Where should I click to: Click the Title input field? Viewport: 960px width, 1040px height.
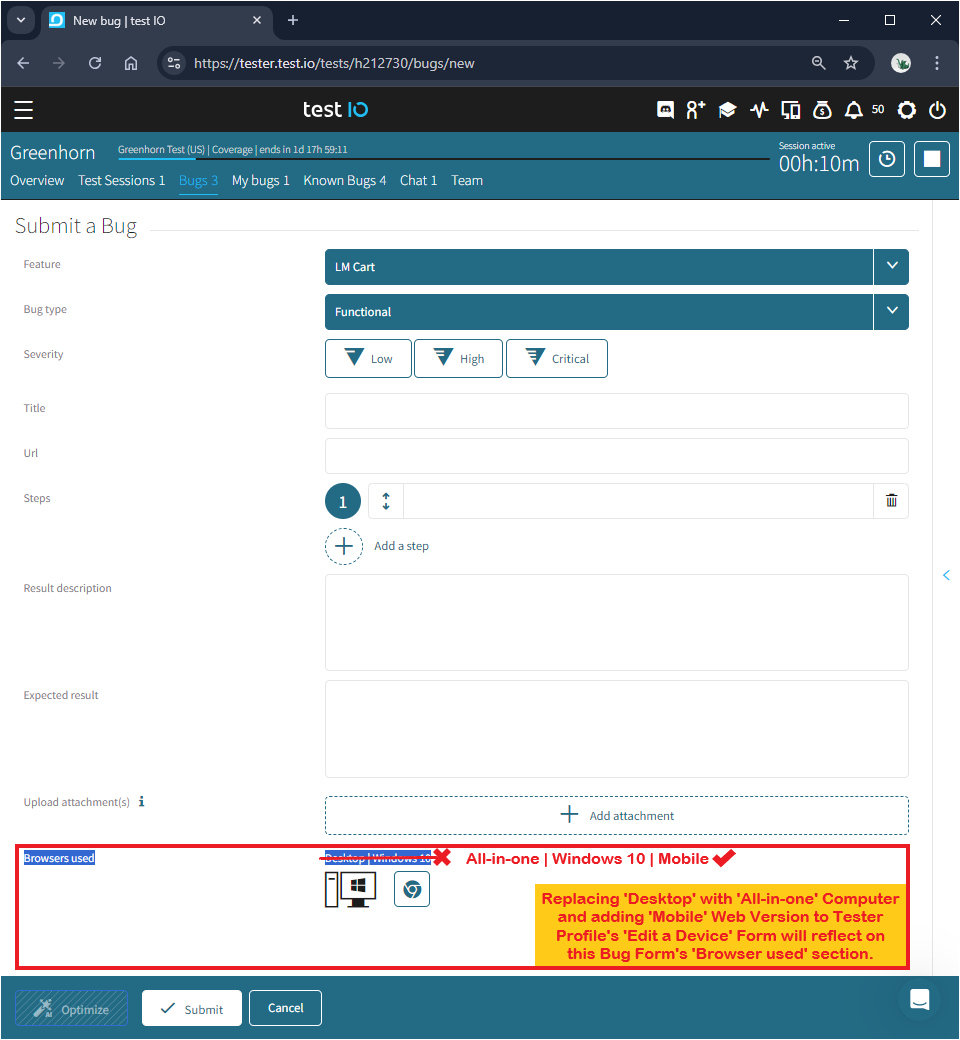(x=616, y=411)
